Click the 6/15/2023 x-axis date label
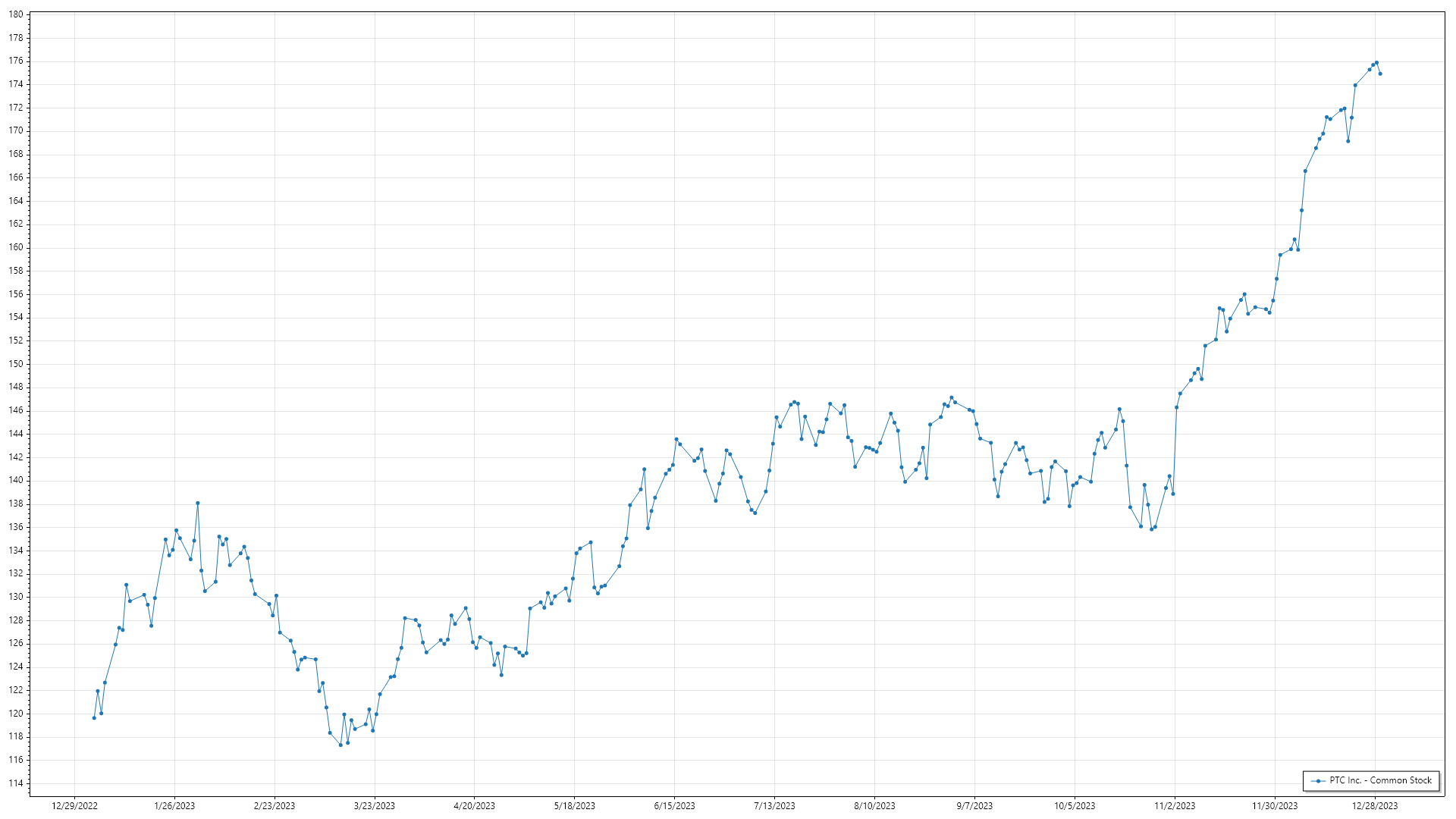The image size is (1456, 819). tap(674, 806)
